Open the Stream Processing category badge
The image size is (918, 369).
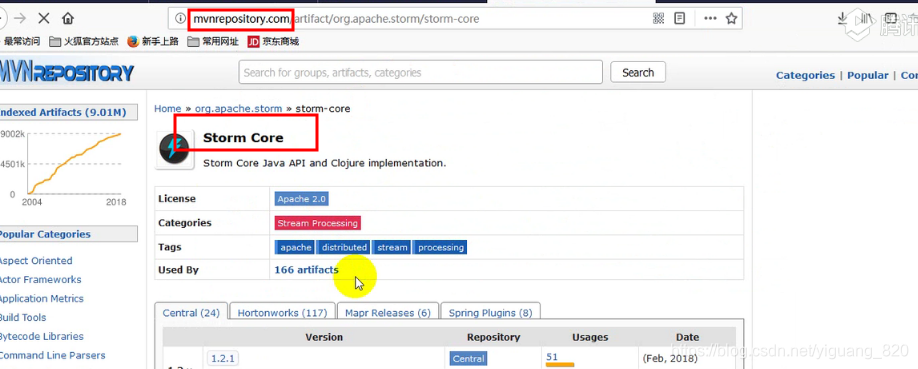click(x=317, y=223)
